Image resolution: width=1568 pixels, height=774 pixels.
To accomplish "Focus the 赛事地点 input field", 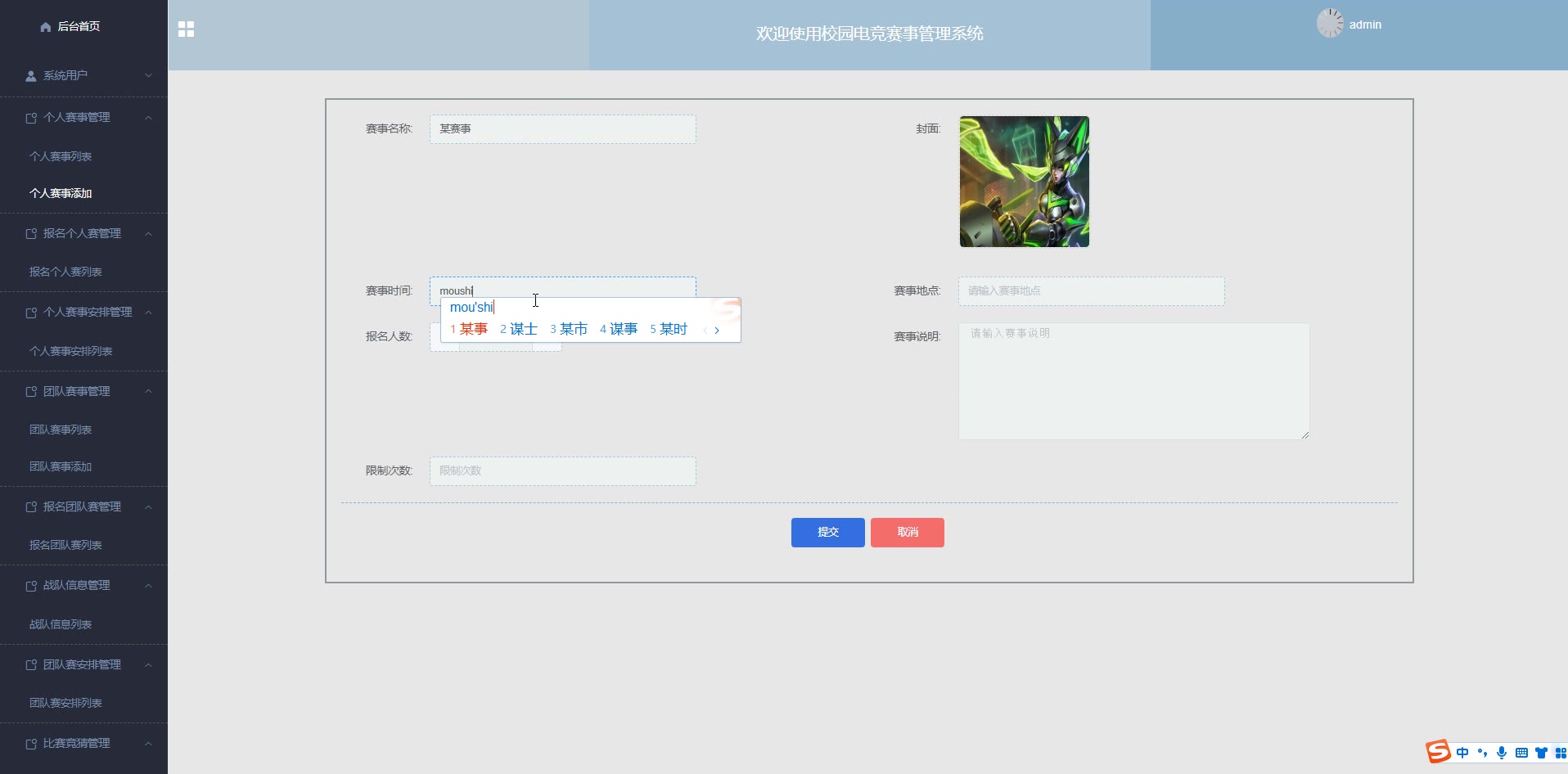I will pyautogui.click(x=1092, y=291).
